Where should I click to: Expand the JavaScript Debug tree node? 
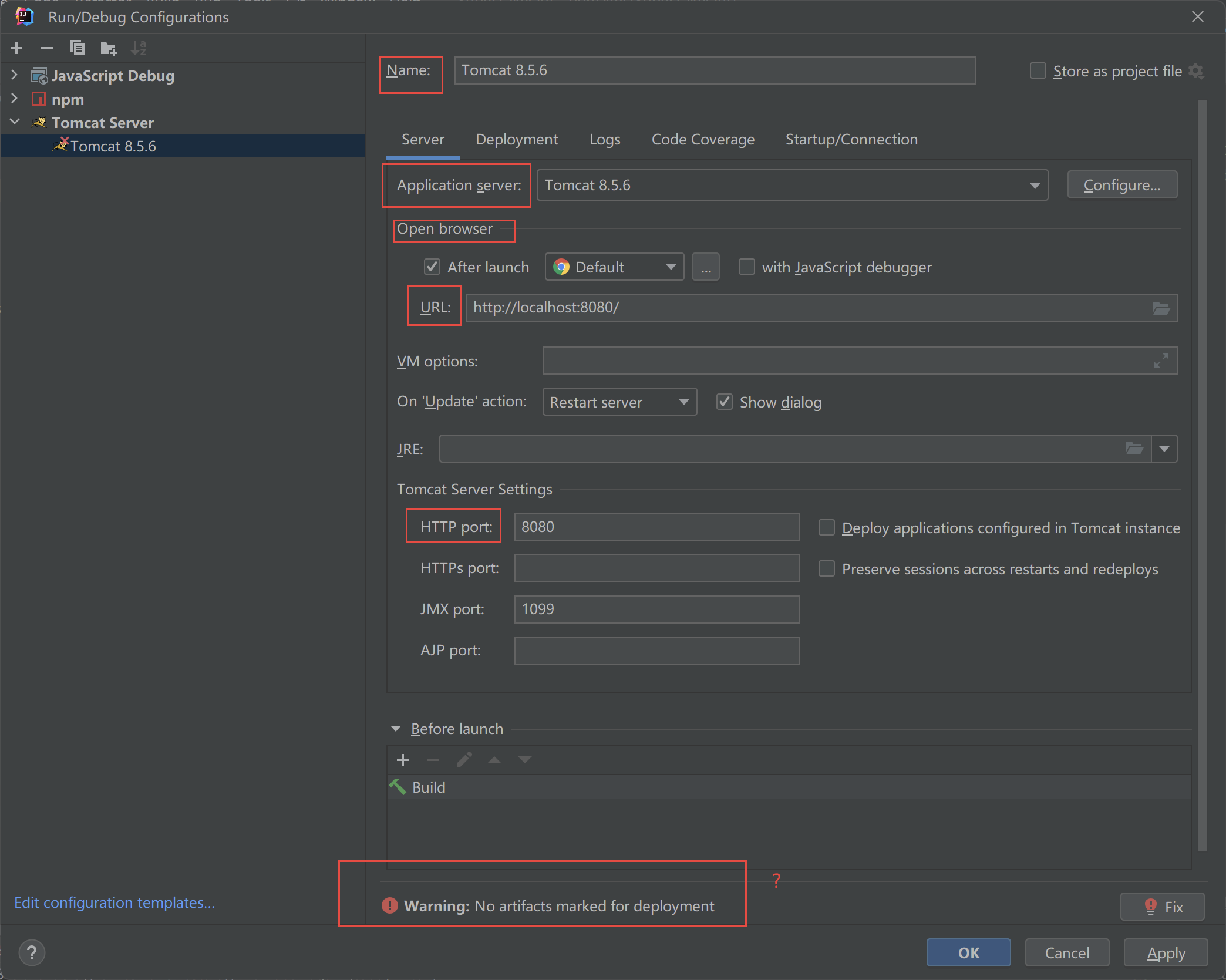15,76
